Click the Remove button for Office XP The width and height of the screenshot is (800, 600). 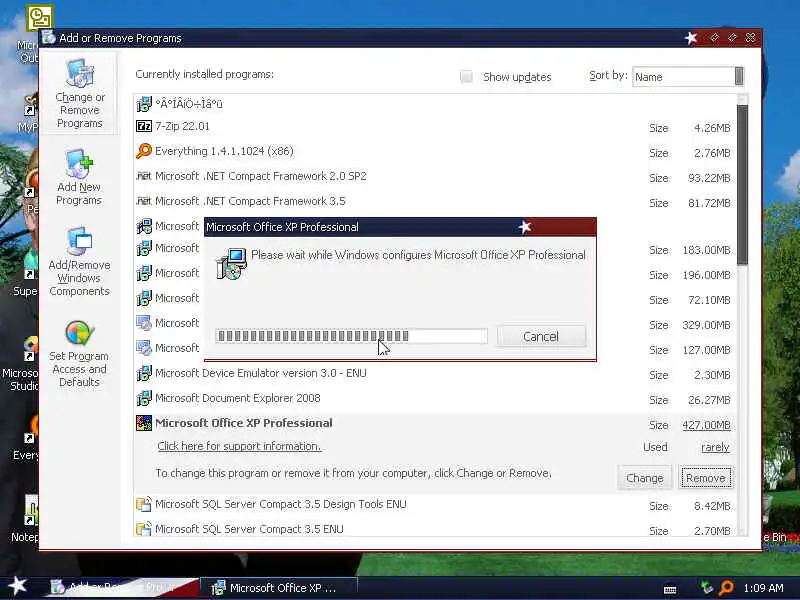[706, 478]
